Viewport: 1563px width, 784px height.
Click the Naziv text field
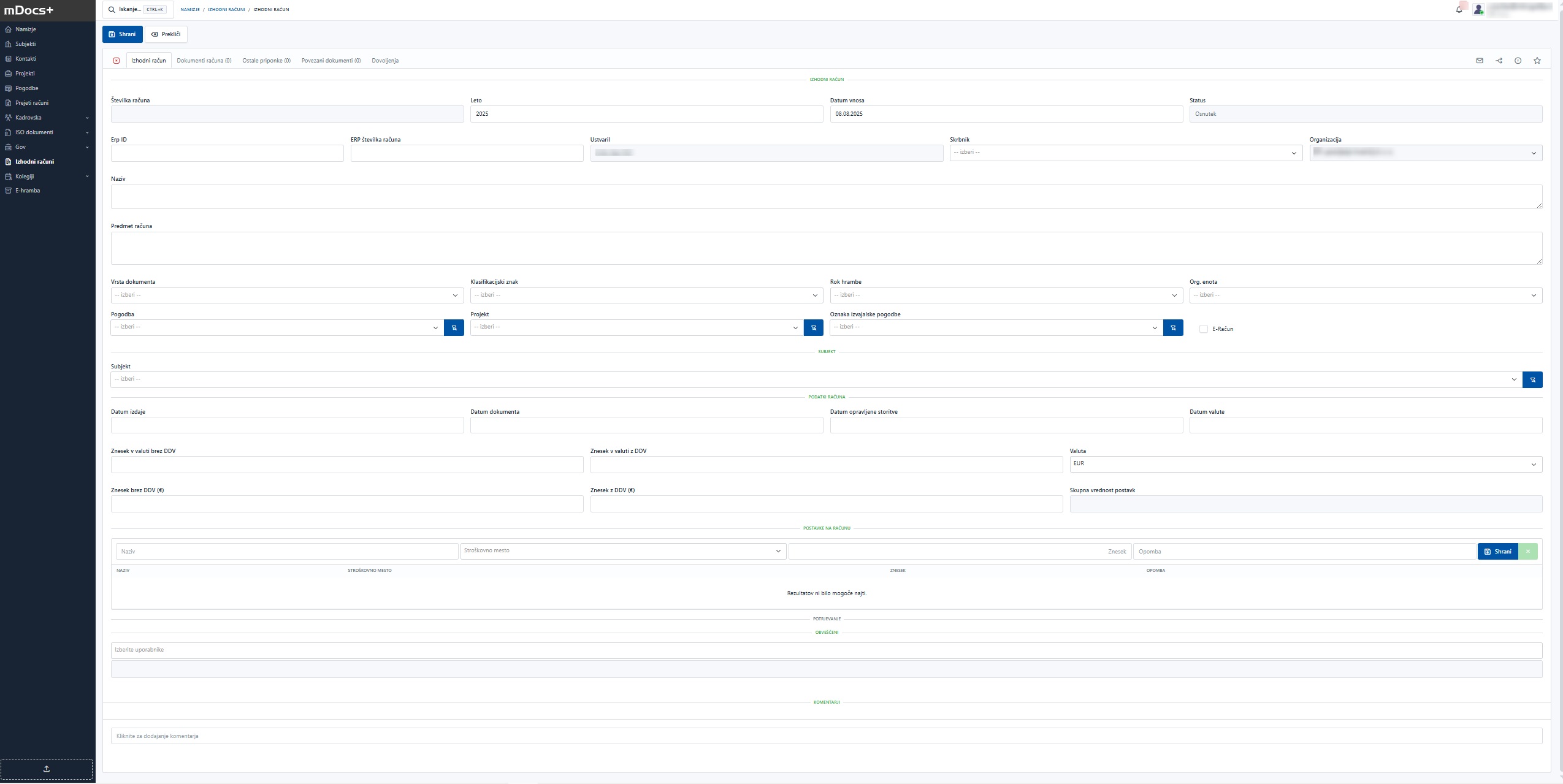pyautogui.click(x=825, y=197)
